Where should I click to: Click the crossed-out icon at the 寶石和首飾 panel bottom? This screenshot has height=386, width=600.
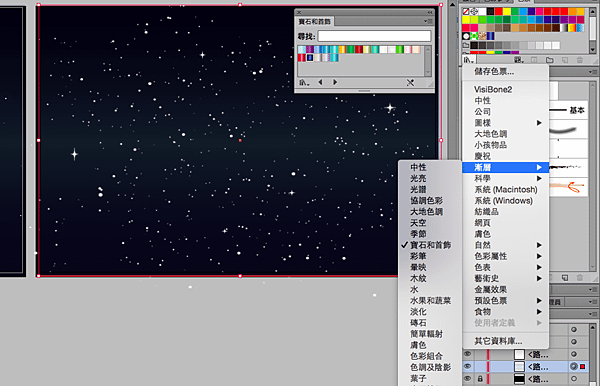(410, 82)
